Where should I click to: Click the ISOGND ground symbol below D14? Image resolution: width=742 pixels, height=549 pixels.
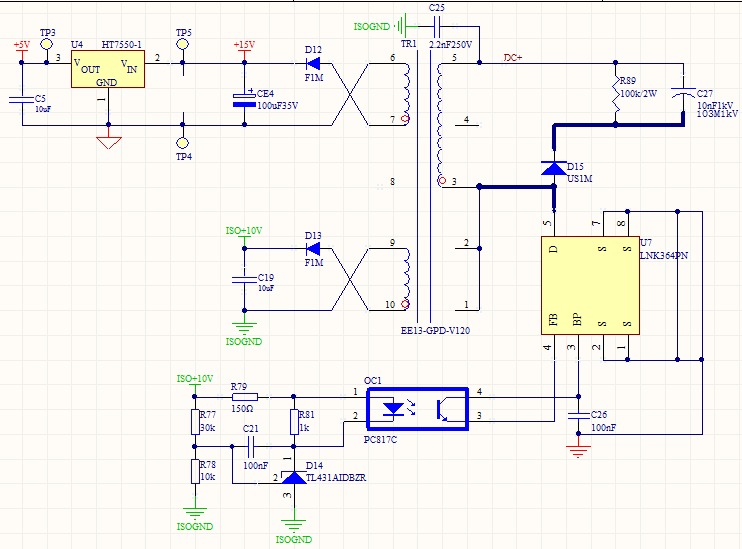(294, 526)
